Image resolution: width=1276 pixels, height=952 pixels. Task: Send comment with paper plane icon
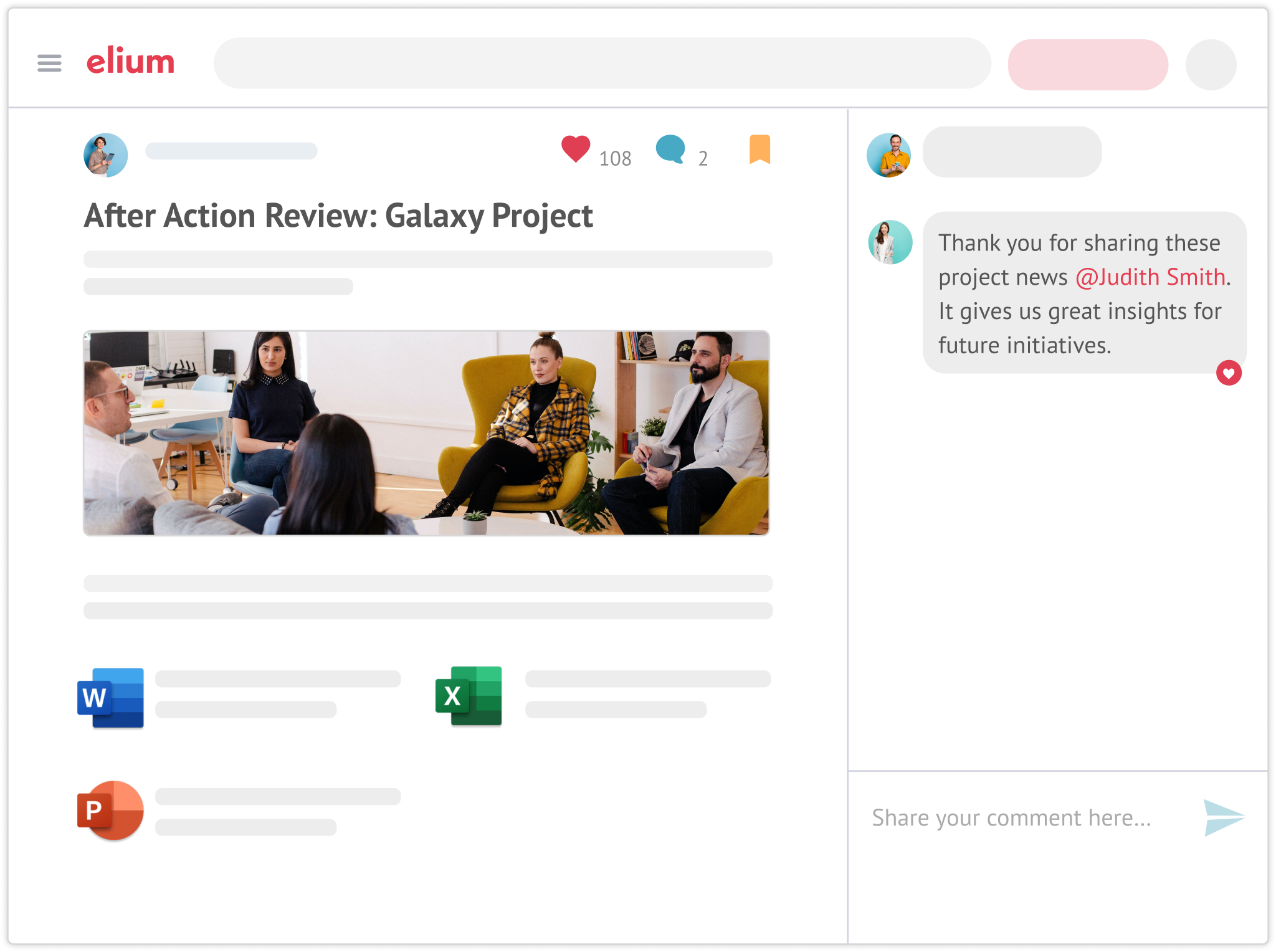[x=1223, y=817]
